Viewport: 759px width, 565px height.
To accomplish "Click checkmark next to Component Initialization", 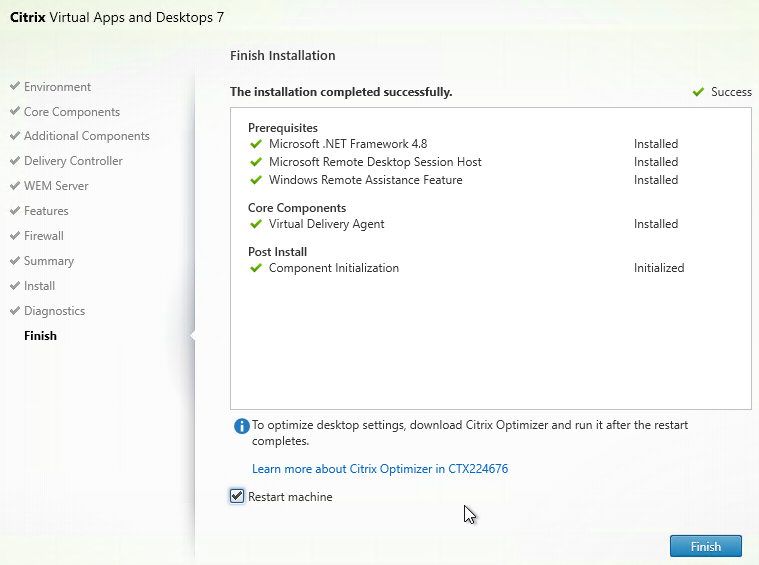I will pos(256,268).
